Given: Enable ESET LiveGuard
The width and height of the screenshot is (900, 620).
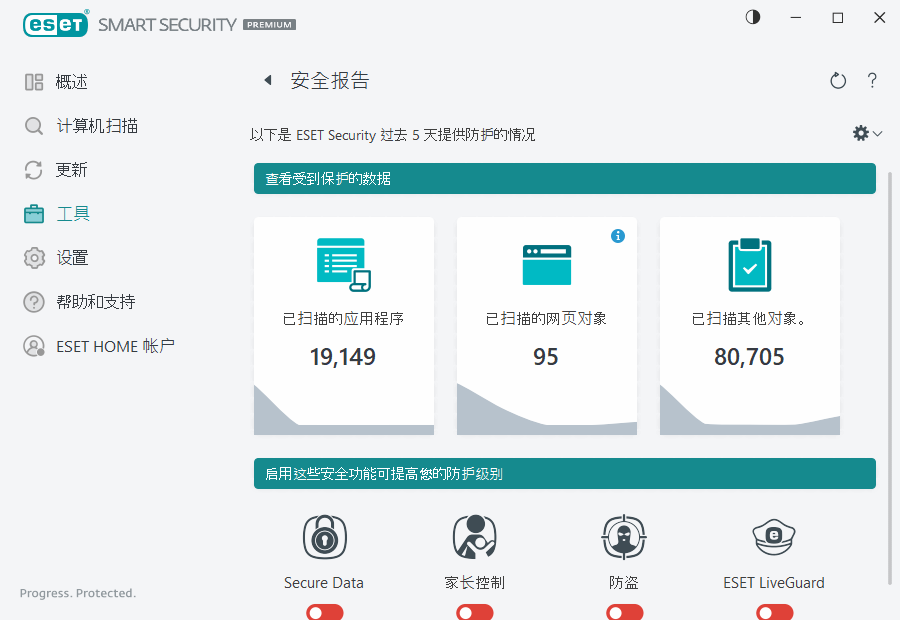Looking at the screenshot, I should 774,611.
